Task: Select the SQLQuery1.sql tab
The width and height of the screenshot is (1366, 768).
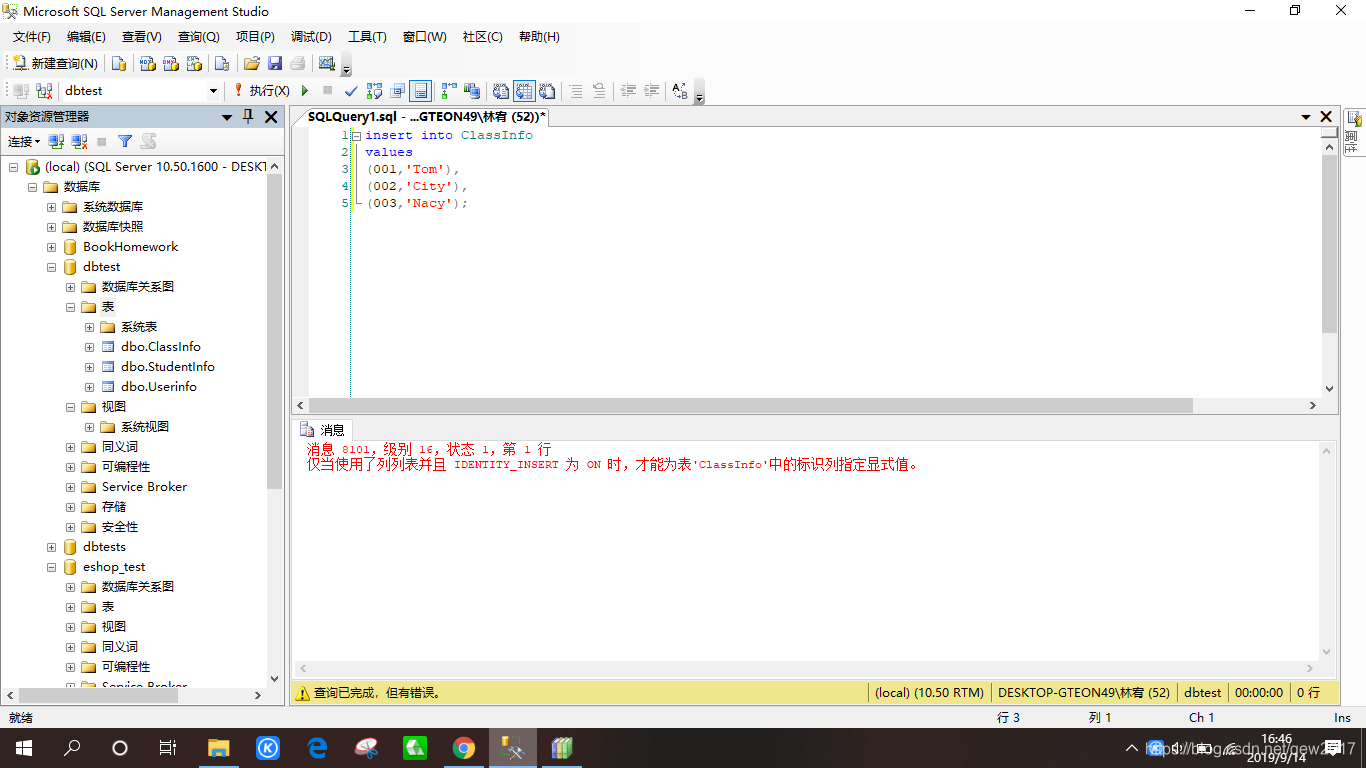Action: (426, 117)
